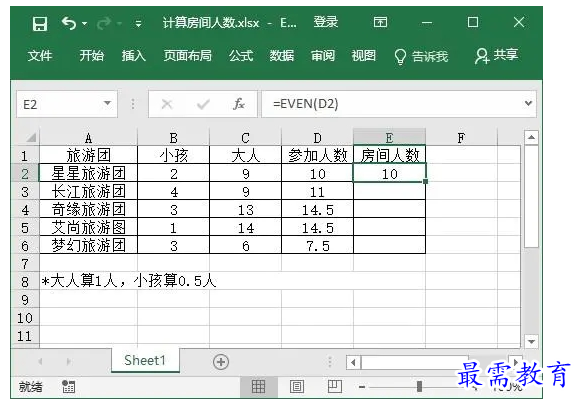Select row 2 header
This screenshot has height=406, width=579.
[x=25, y=173]
